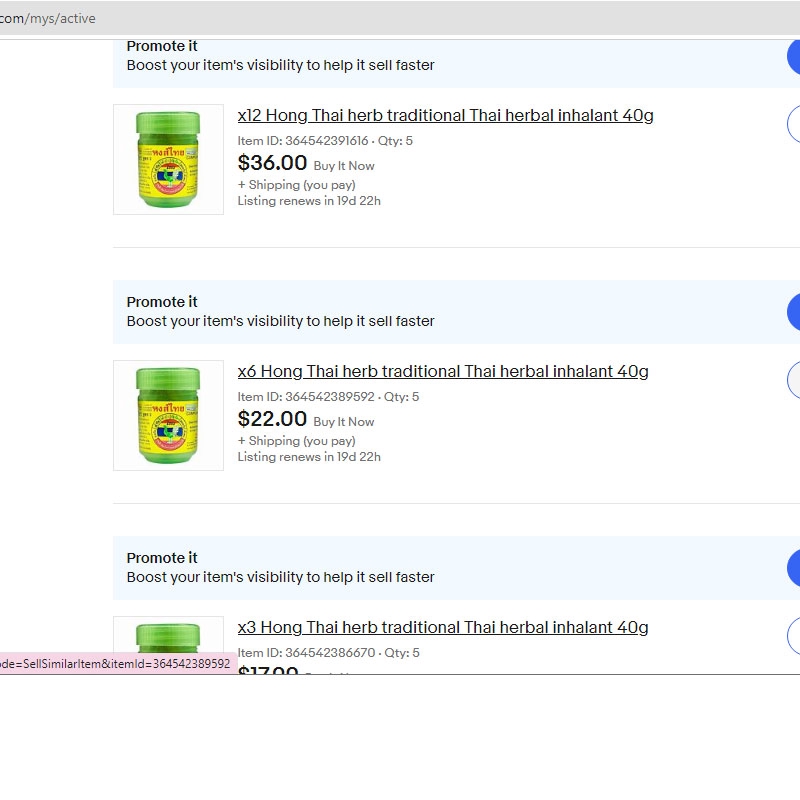Click 'Boost your item's visibility' text above x3 listing

pos(281,578)
